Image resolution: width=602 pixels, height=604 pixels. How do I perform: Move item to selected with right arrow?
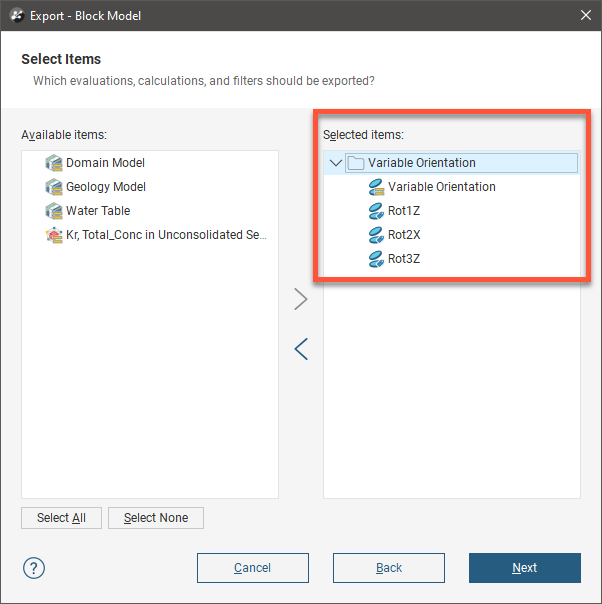click(x=301, y=299)
